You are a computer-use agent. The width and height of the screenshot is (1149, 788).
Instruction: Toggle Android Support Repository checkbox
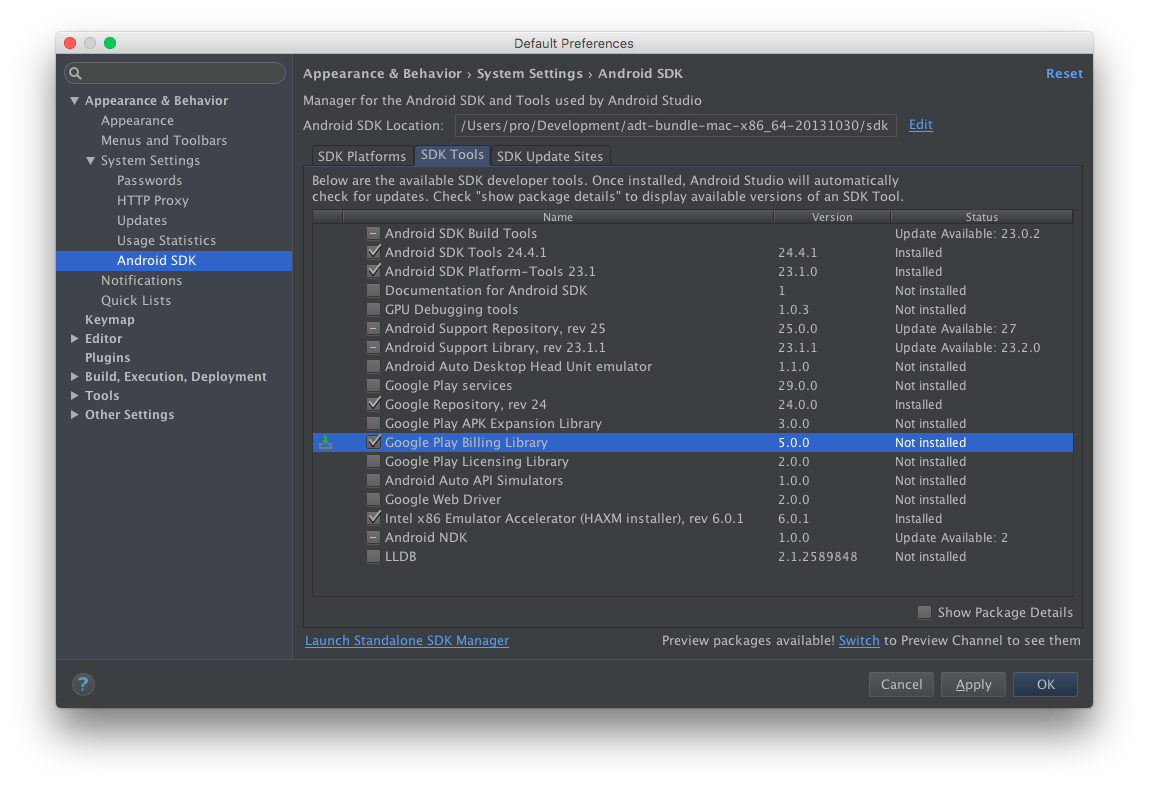coord(374,328)
